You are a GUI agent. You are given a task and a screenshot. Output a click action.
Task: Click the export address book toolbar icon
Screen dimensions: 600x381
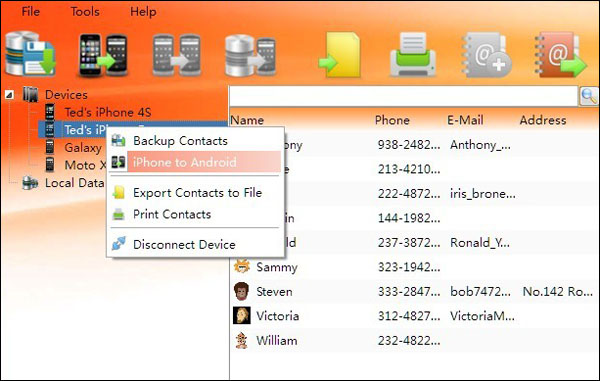click(x=560, y=55)
